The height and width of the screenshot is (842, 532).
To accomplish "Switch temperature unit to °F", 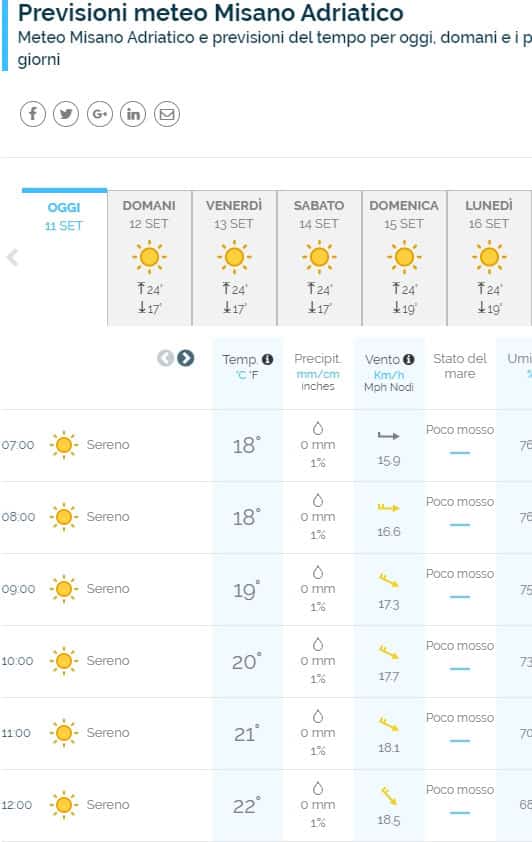I will (x=253, y=374).
